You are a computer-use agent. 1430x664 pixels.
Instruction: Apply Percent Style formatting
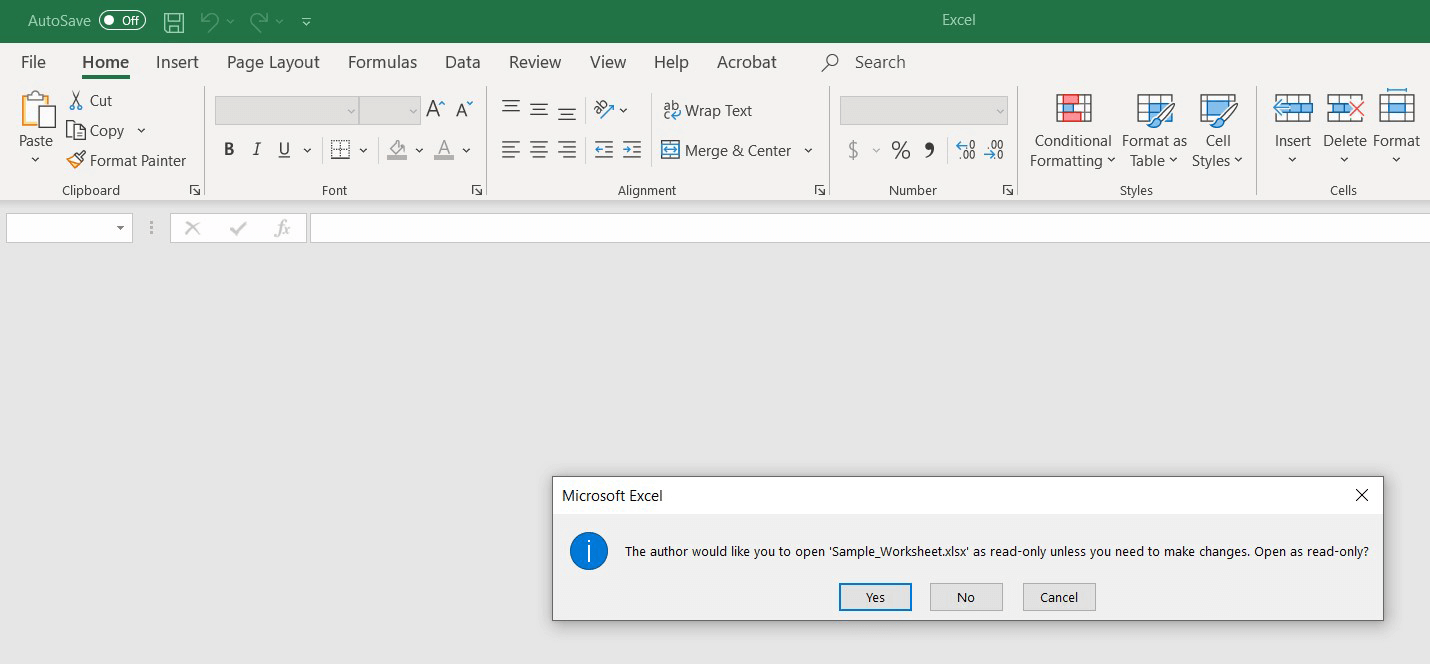pos(900,150)
